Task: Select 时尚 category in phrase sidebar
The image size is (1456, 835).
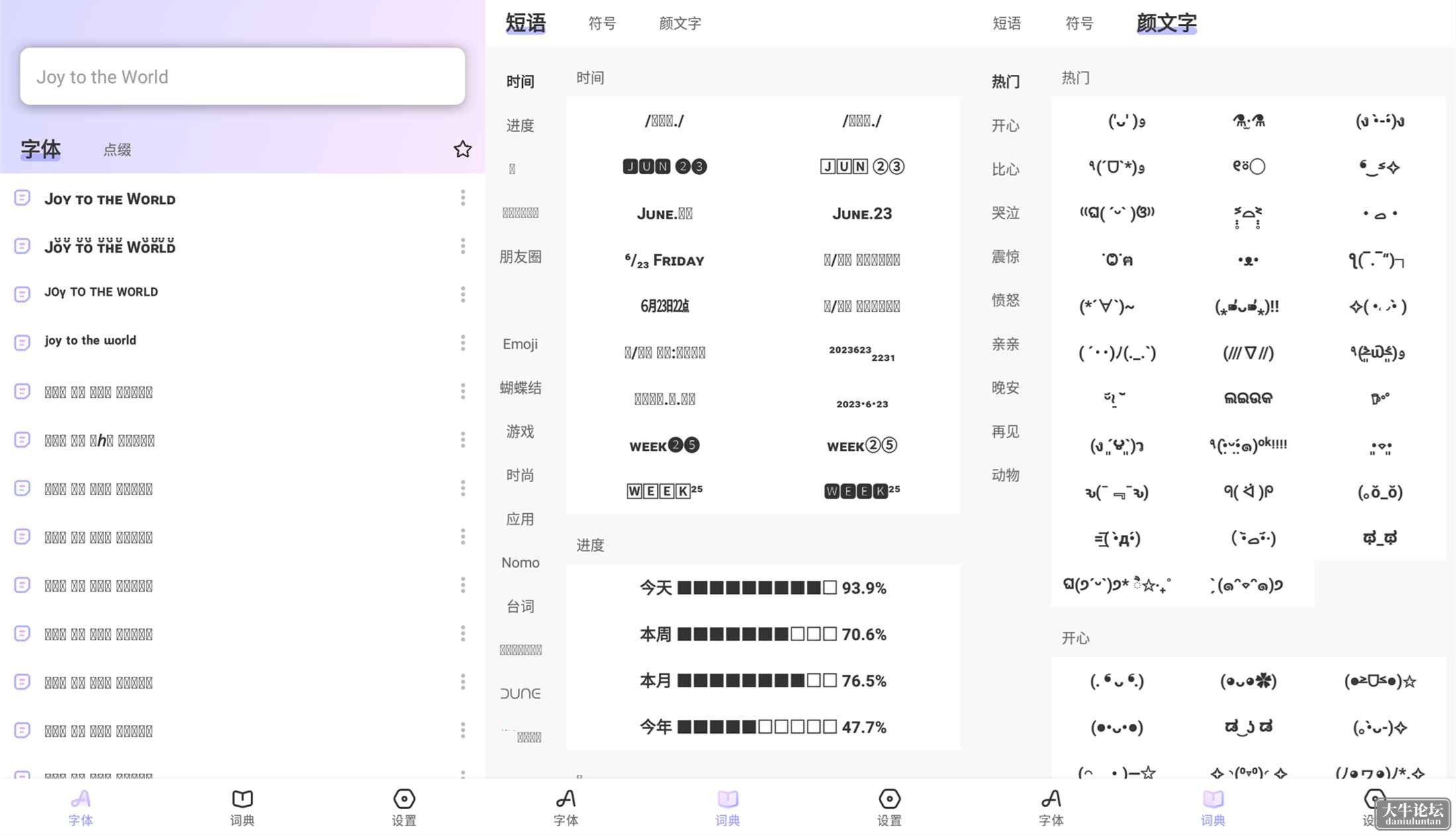Action: pyautogui.click(x=520, y=475)
